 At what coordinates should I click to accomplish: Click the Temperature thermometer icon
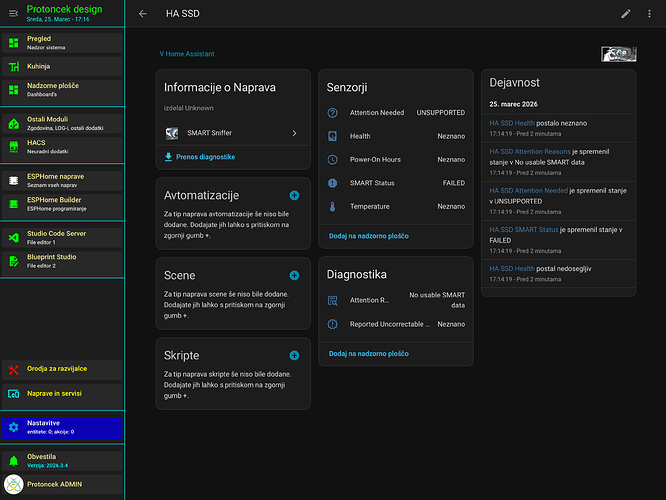pyautogui.click(x=333, y=206)
